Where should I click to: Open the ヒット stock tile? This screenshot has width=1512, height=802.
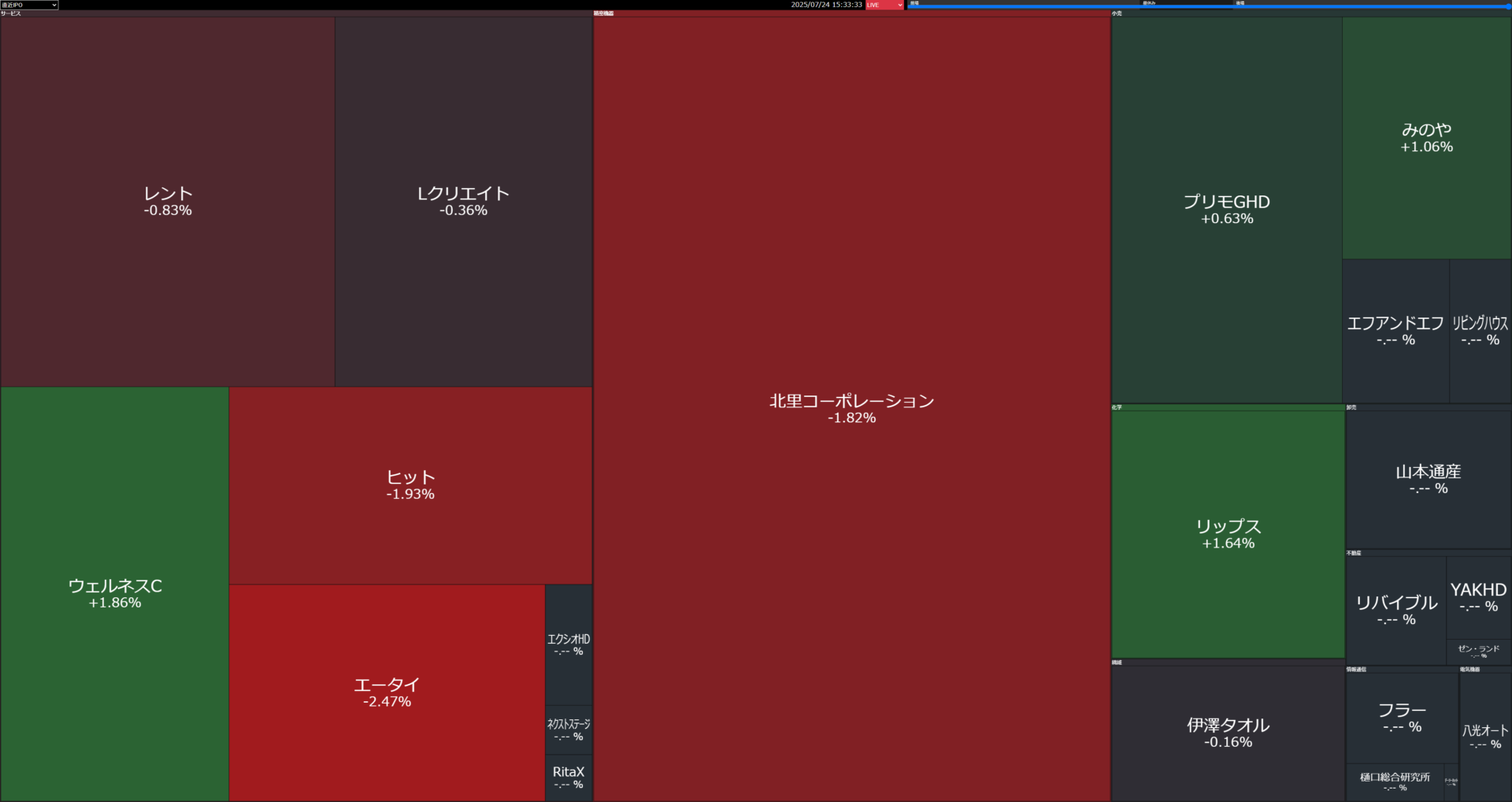410,485
